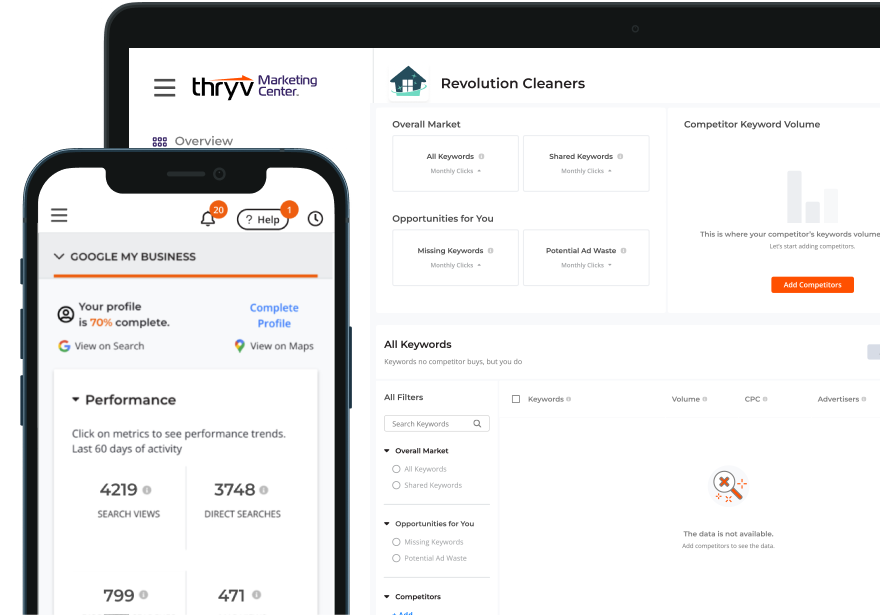Click the info icon next to 4219

point(147,490)
